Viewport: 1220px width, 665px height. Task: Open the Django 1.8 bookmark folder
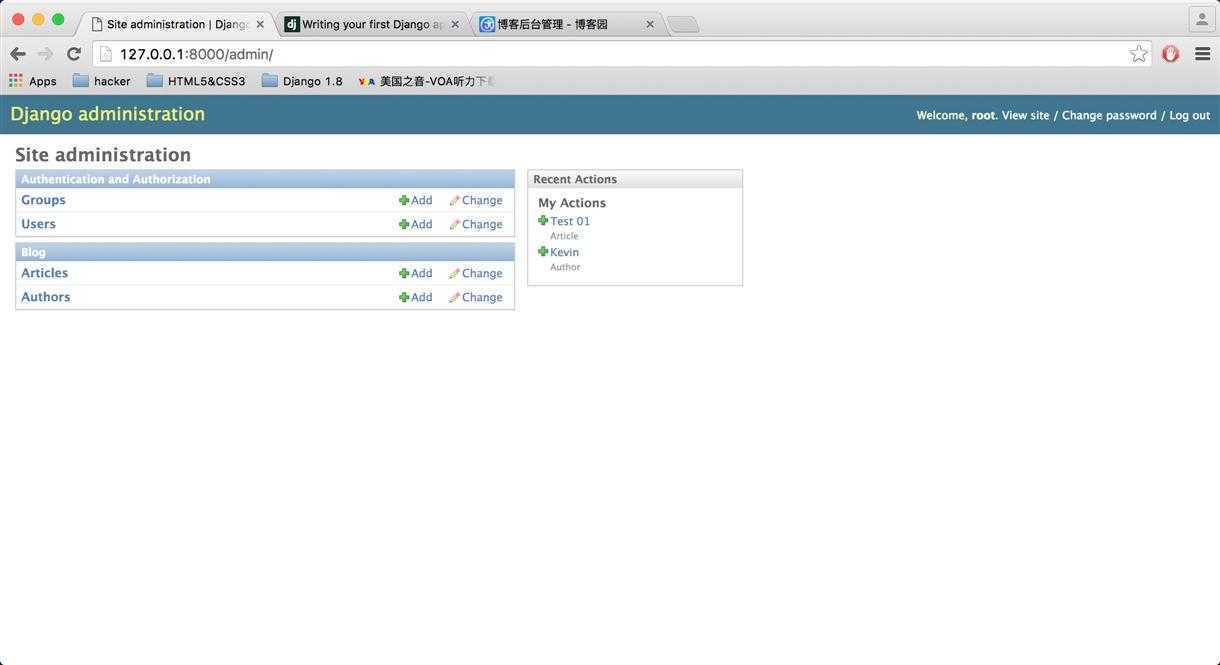302,81
